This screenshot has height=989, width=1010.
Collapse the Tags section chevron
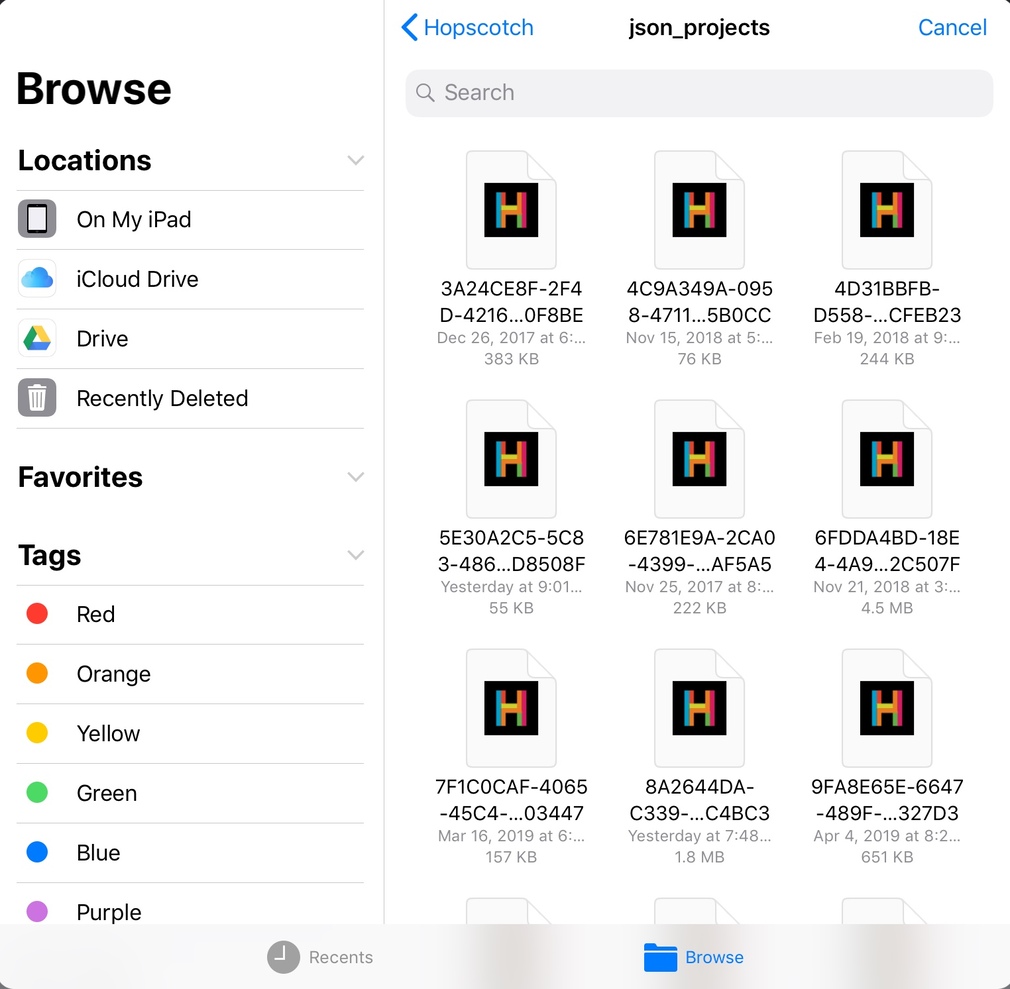click(x=356, y=555)
